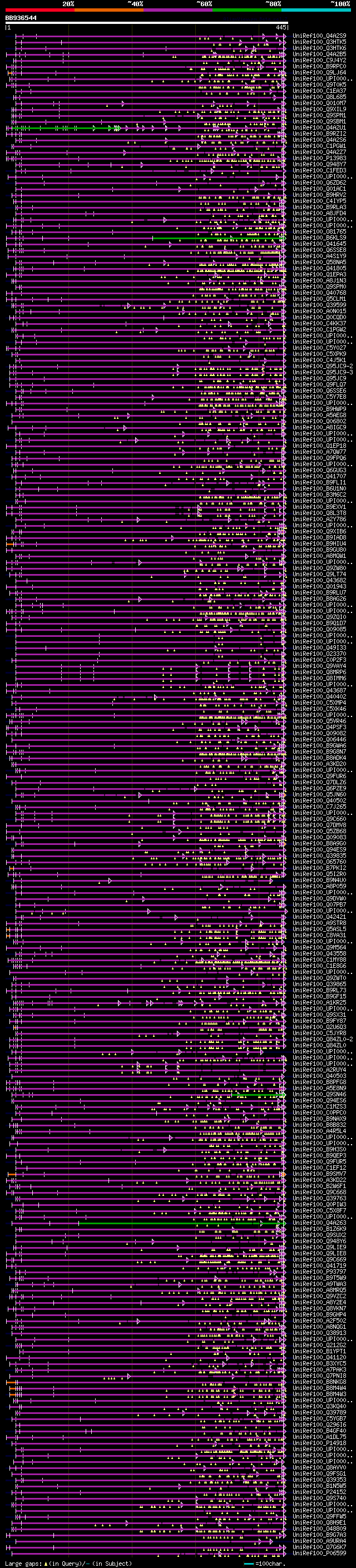Viewport: 356px width, 1568px height.
Task: Select hit UniRef100_Q4PSF3
Action: (319, 727)
